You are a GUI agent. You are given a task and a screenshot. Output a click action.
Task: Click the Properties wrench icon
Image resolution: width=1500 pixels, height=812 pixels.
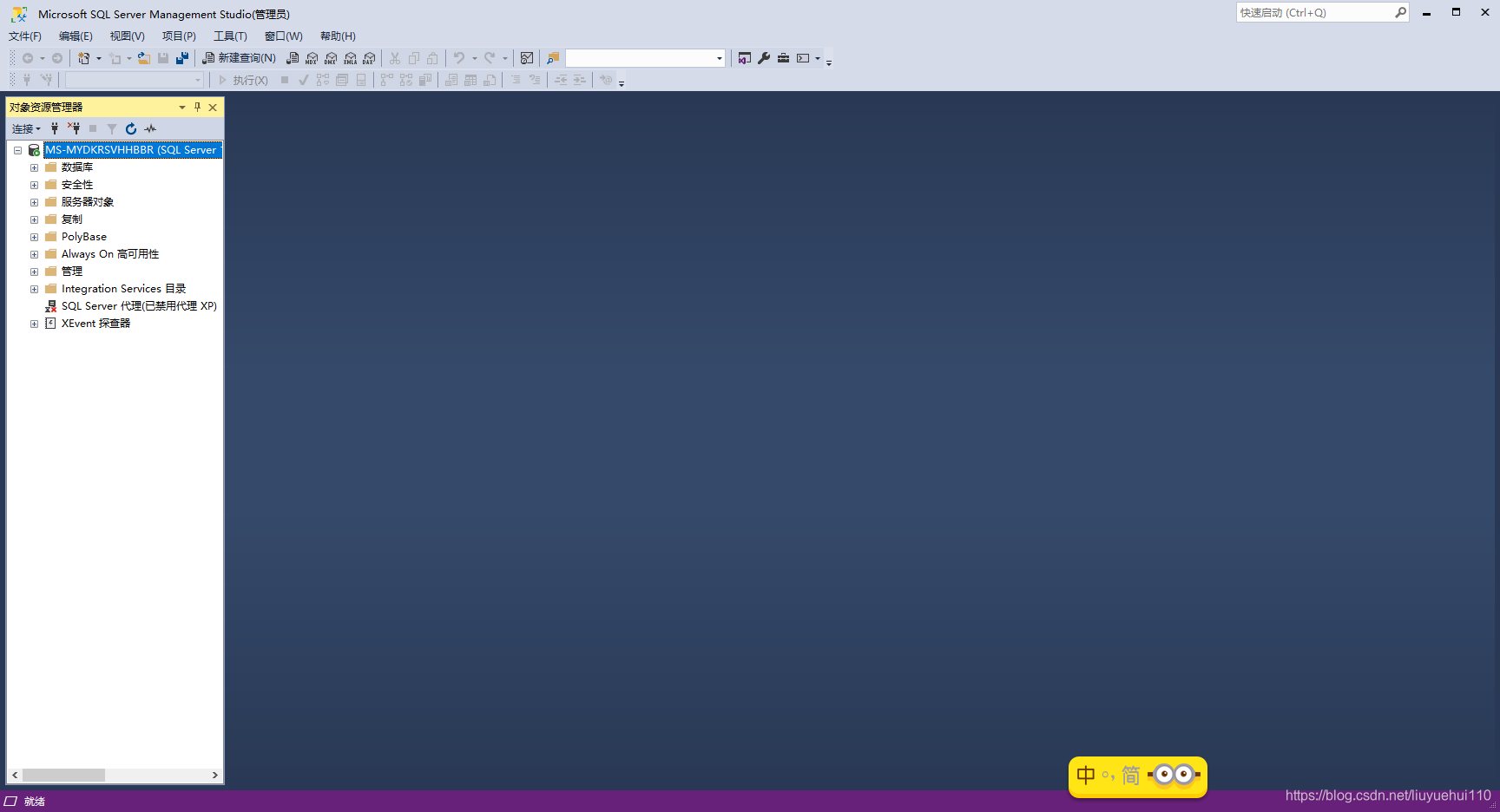pos(764,58)
